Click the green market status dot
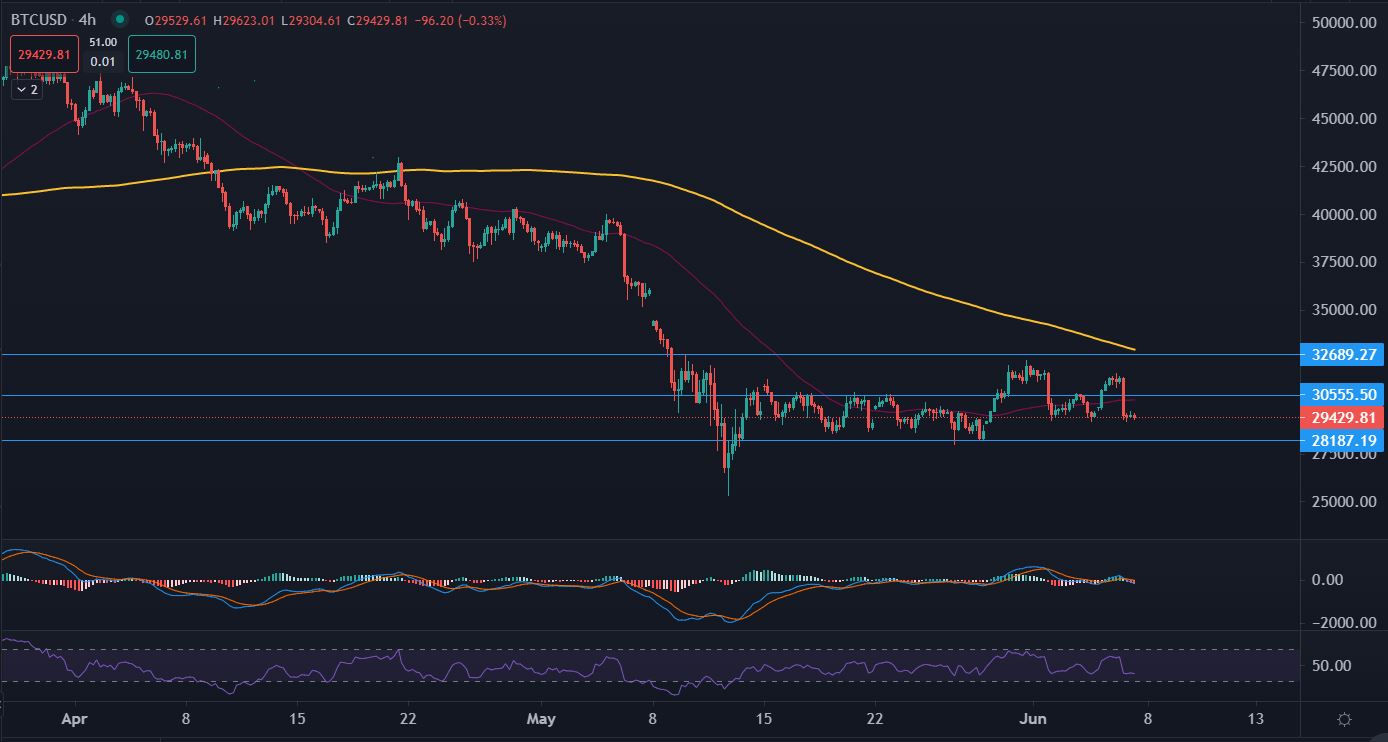 pos(118,19)
